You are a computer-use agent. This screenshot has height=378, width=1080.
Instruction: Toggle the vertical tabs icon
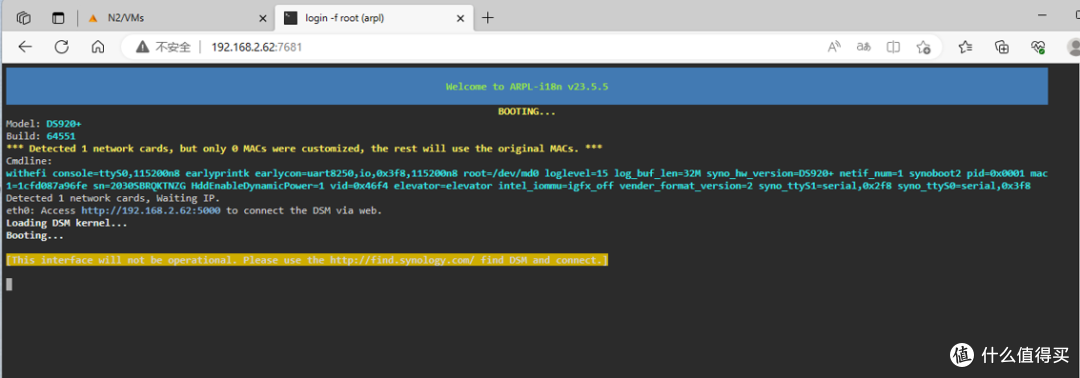point(59,18)
